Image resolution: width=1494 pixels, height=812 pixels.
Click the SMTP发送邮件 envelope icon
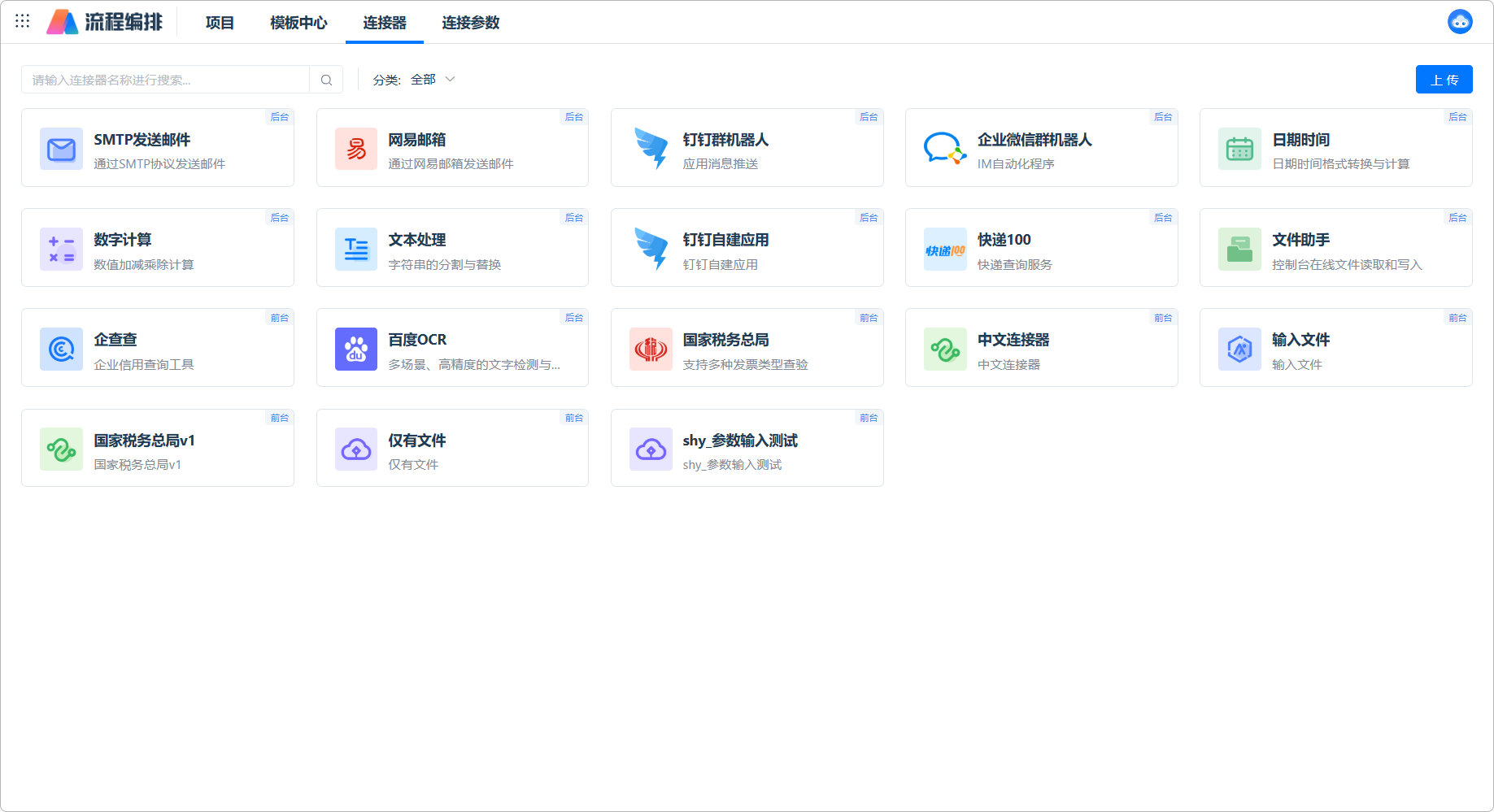[61, 149]
